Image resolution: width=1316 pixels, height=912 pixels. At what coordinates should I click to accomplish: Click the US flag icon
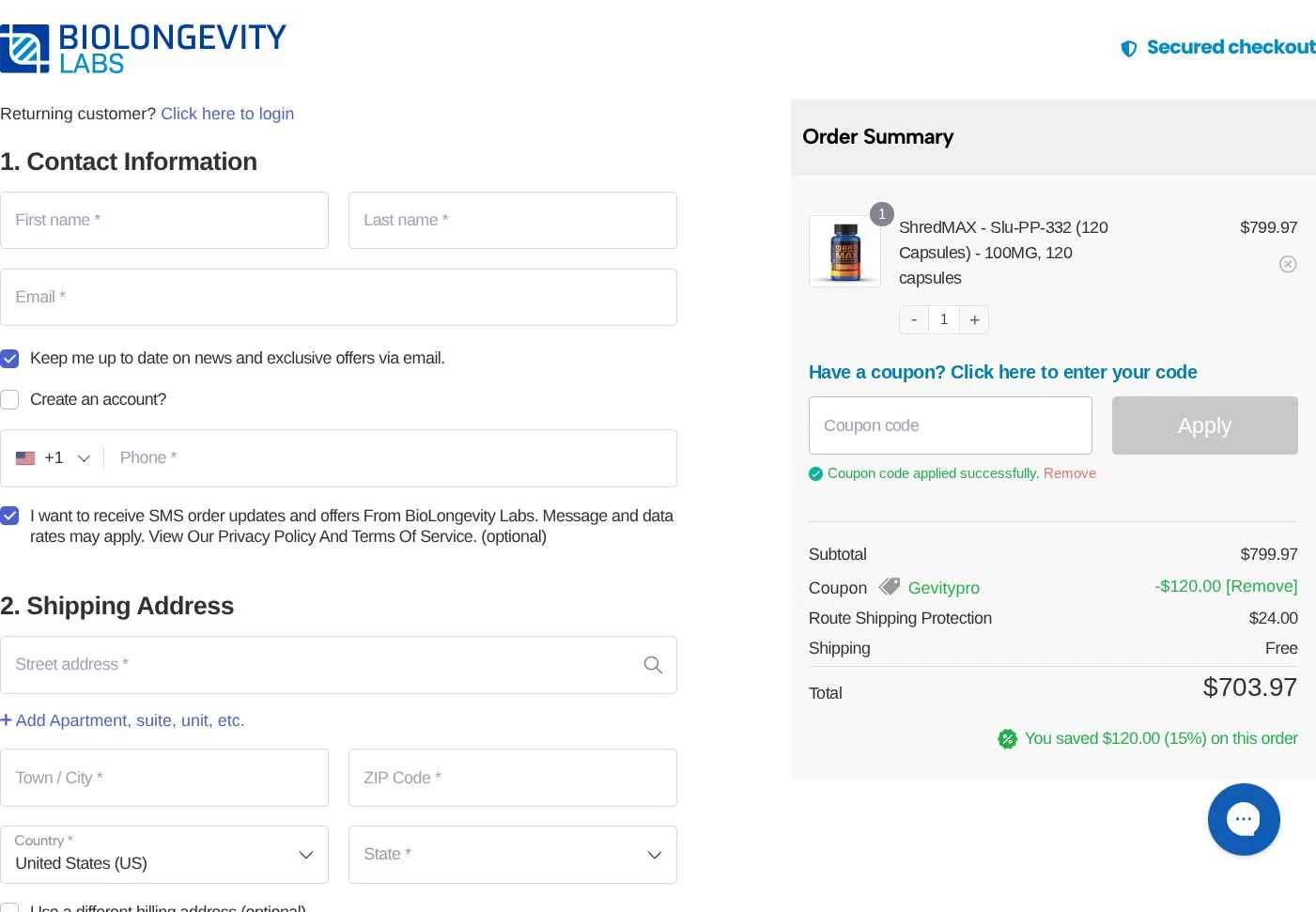pos(25,458)
